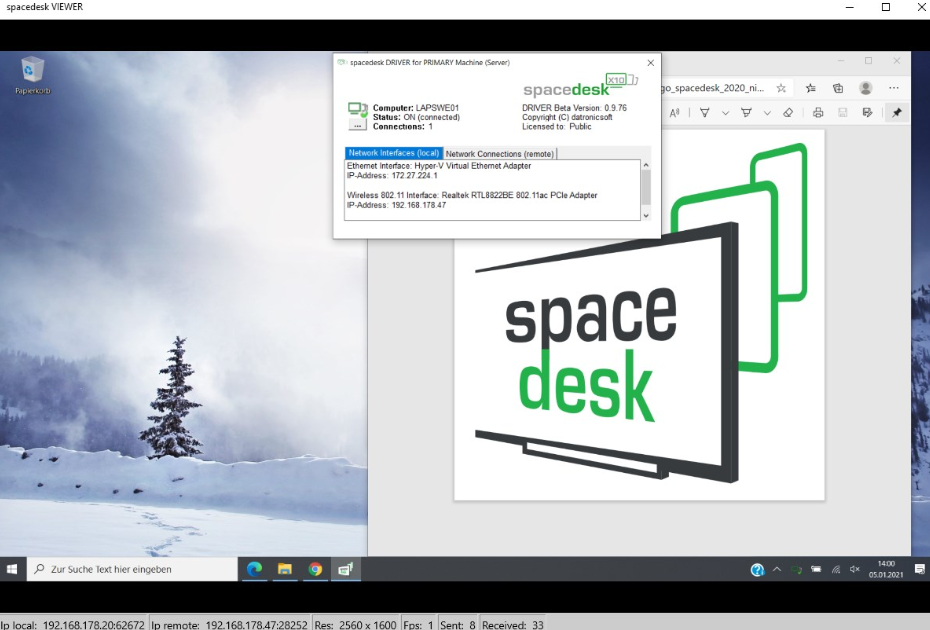Click the 'Ip remote: 192.168.178.47:28252' status entry

pos(230,624)
